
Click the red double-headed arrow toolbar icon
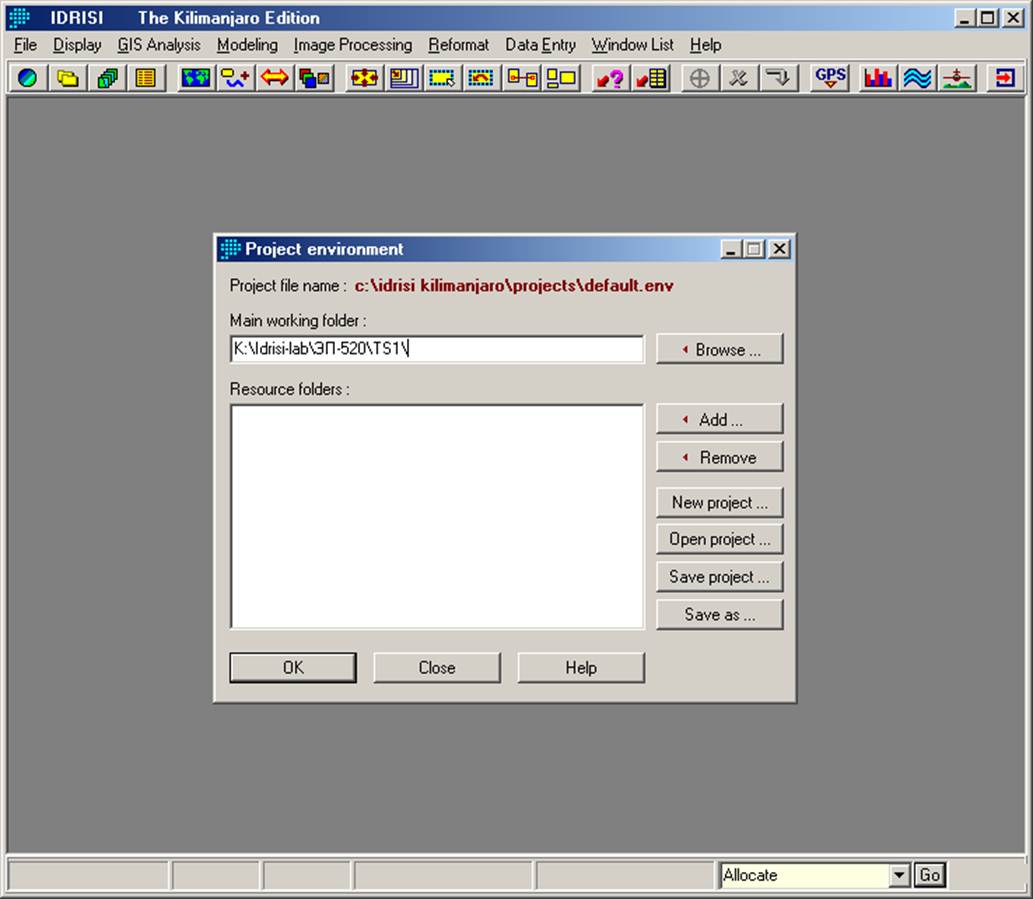click(275, 78)
